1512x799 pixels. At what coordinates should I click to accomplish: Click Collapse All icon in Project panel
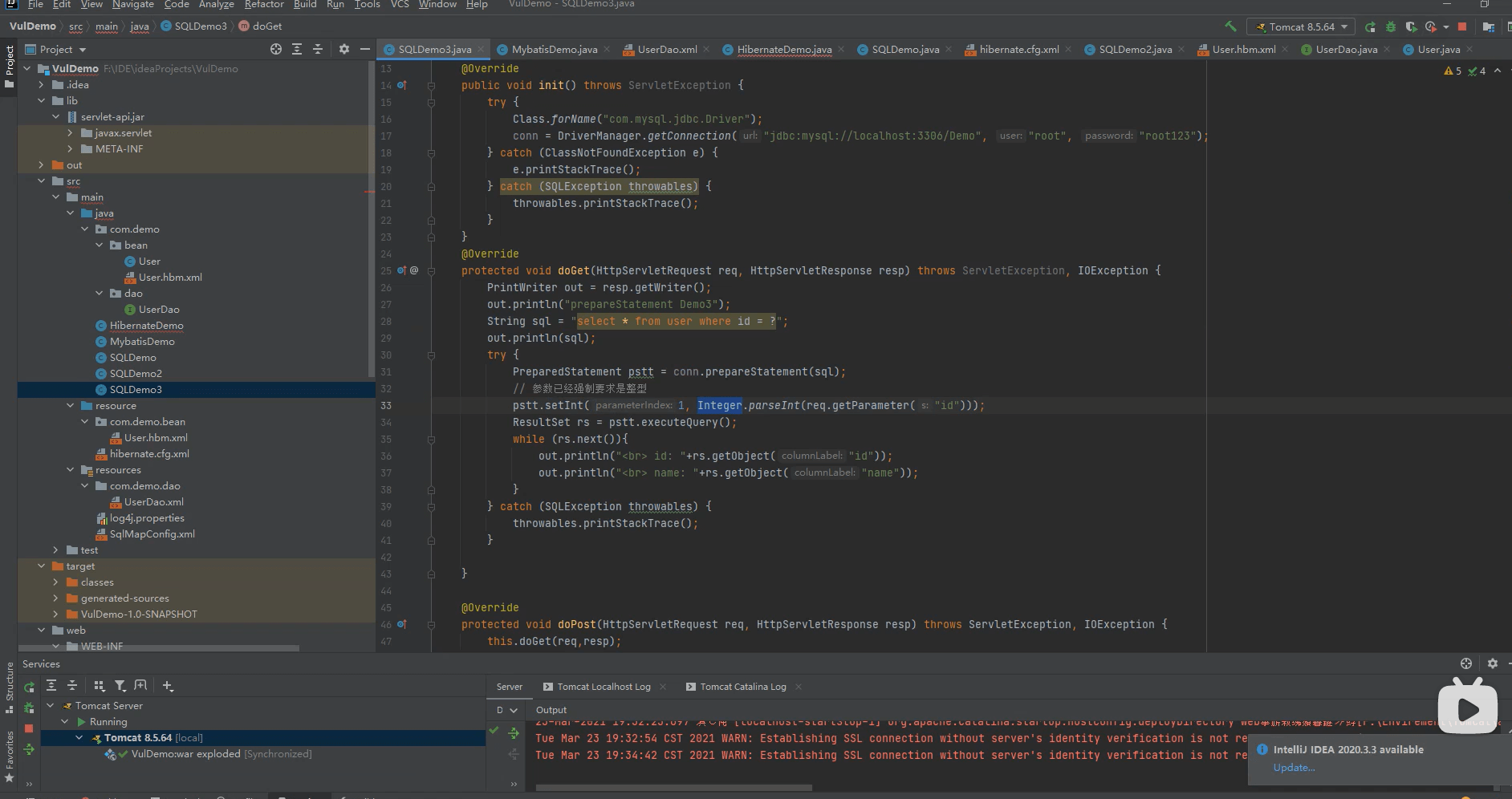coord(318,49)
